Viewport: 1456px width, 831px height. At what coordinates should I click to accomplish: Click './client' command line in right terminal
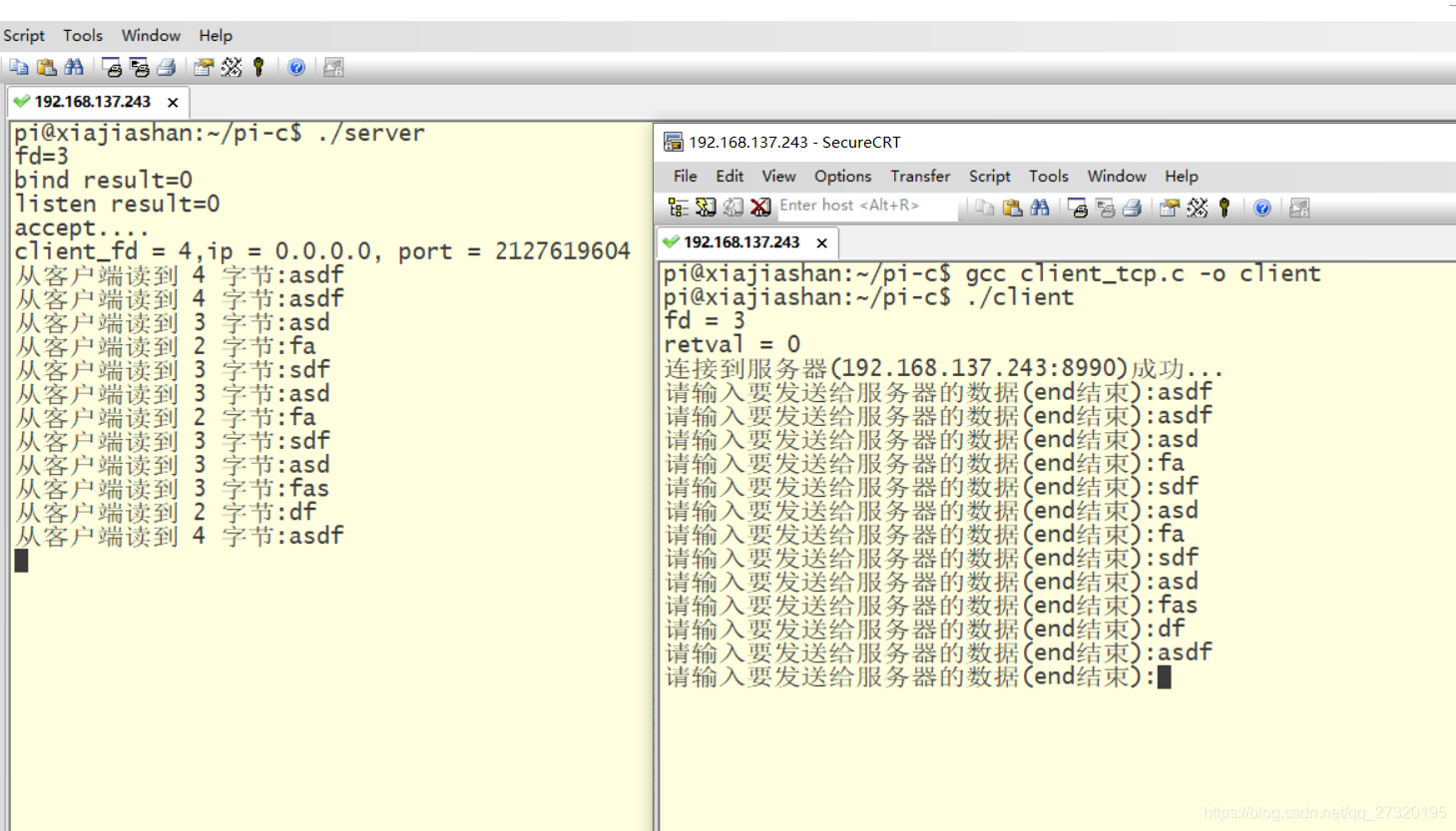pyautogui.click(x=868, y=297)
